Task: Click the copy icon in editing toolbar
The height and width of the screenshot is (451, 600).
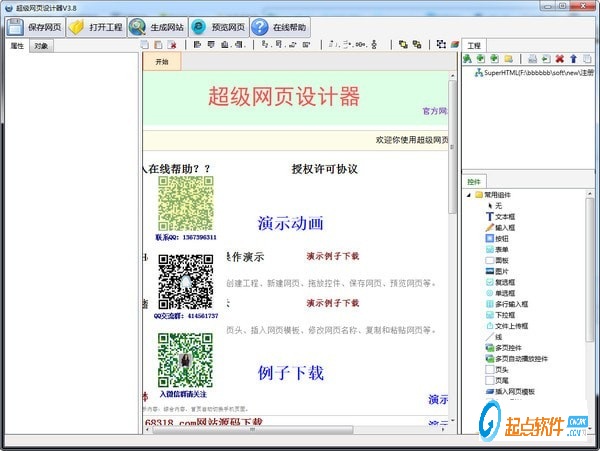Action: pyautogui.click(x=145, y=45)
